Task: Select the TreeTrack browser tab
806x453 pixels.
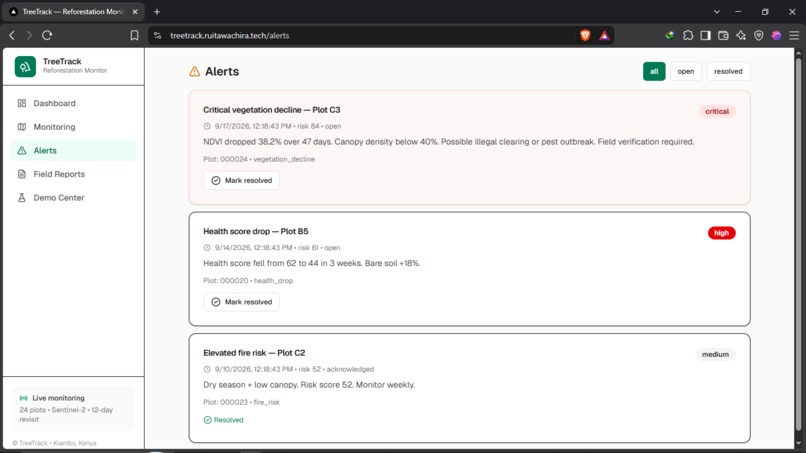Action: coord(74,12)
